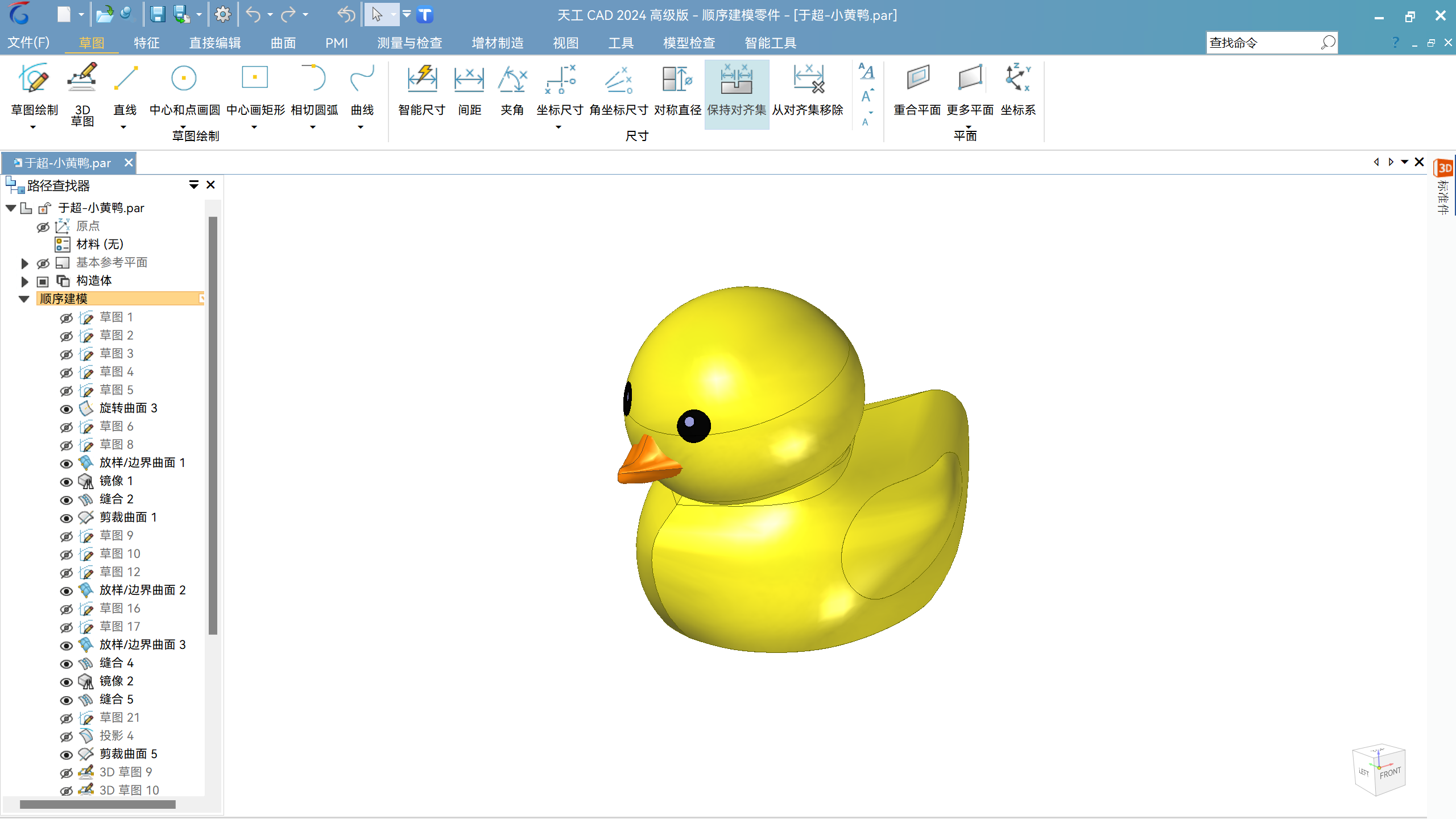
Task: Click the path finder vertical scrollbar
Action: coord(213,425)
